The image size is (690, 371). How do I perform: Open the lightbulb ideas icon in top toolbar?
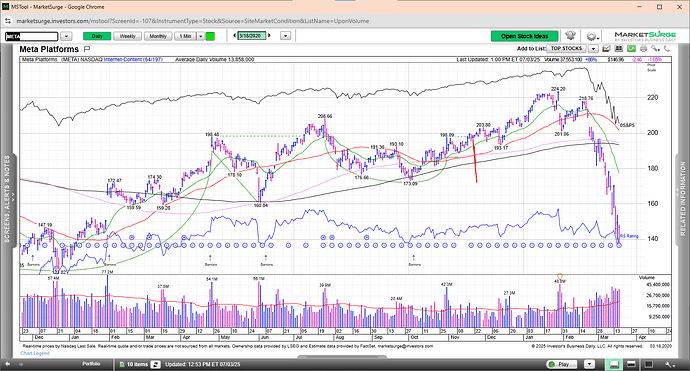[571, 36]
